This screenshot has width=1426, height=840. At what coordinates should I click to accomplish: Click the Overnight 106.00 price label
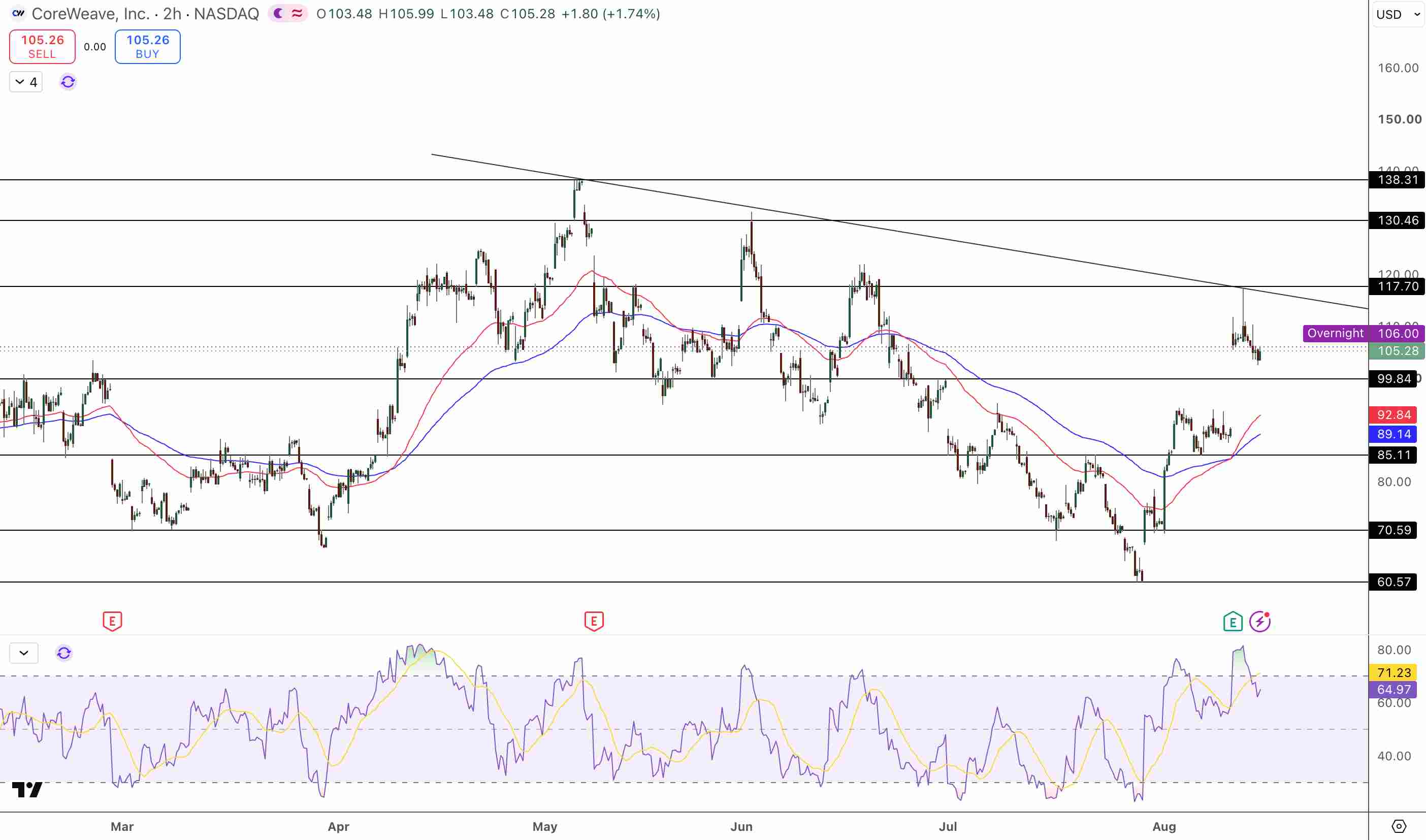coord(1364,333)
